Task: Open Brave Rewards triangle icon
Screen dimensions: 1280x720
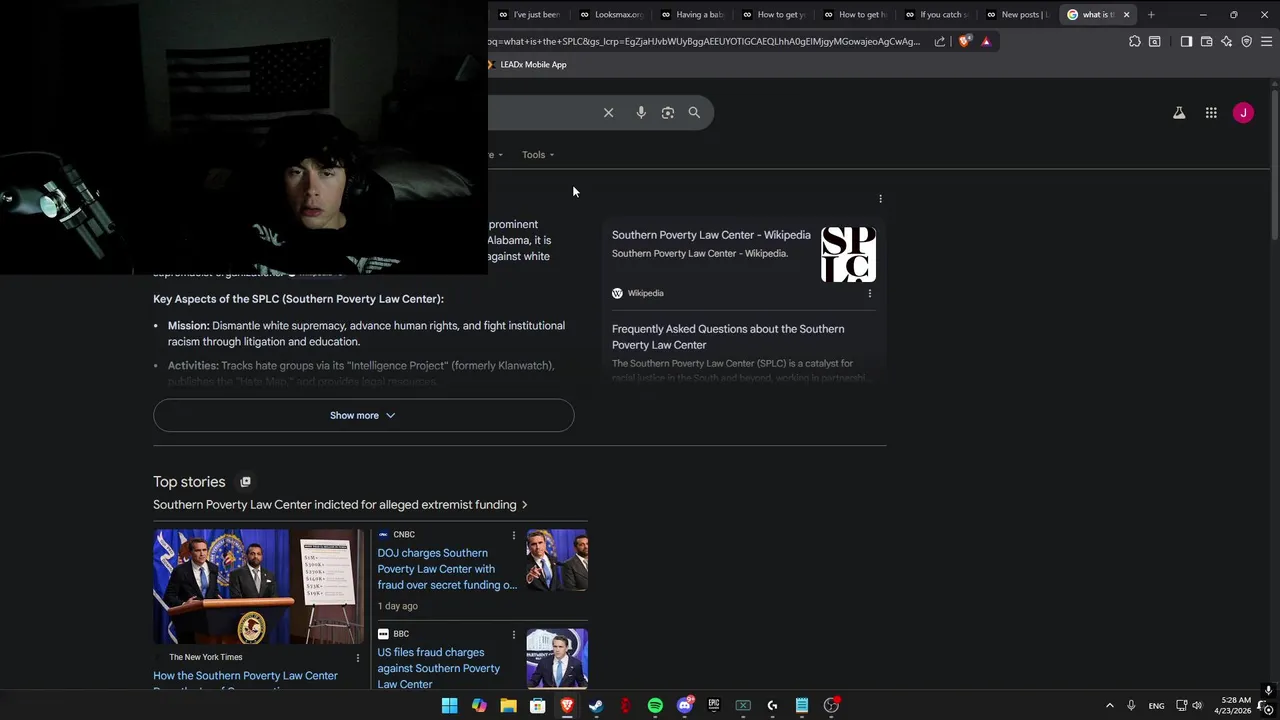Action: (986, 41)
